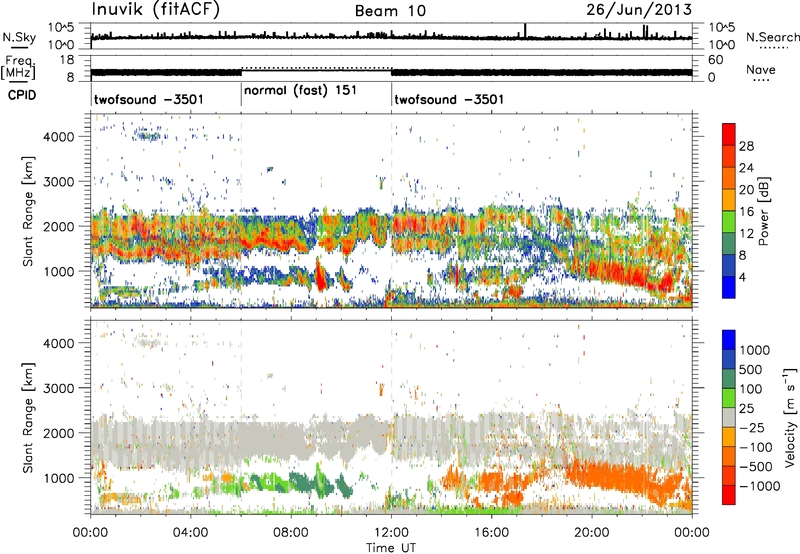Click the '3000' range tick on velocity panel
This screenshot has height=554, width=800.
click(x=59, y=388)
